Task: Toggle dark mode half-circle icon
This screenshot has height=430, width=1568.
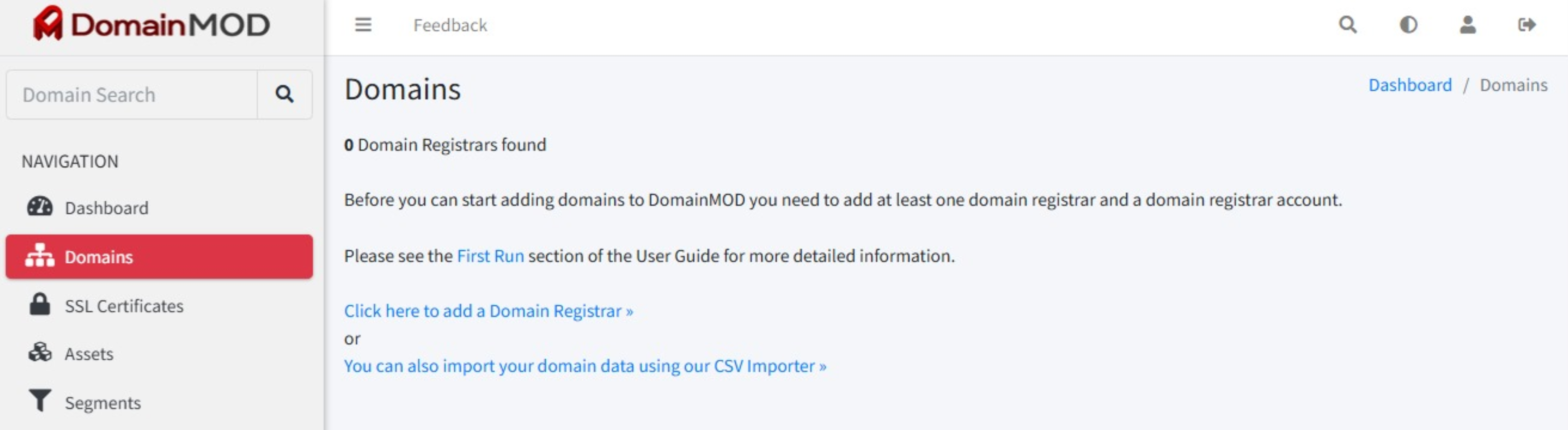Action: 1408,25
